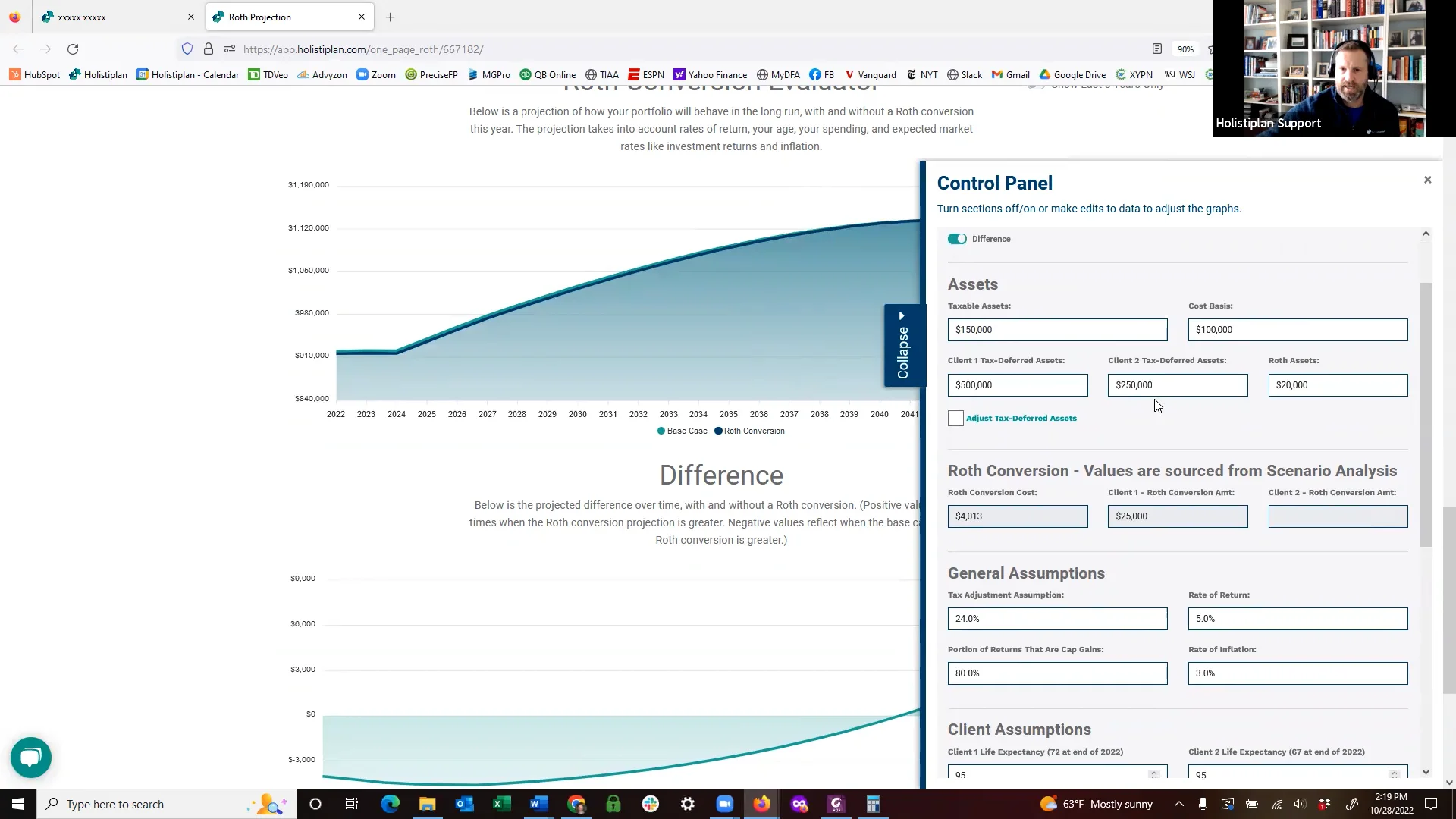1456x819 pixels.
Task: Open the chat widget bubble
Action: point(30,758)
